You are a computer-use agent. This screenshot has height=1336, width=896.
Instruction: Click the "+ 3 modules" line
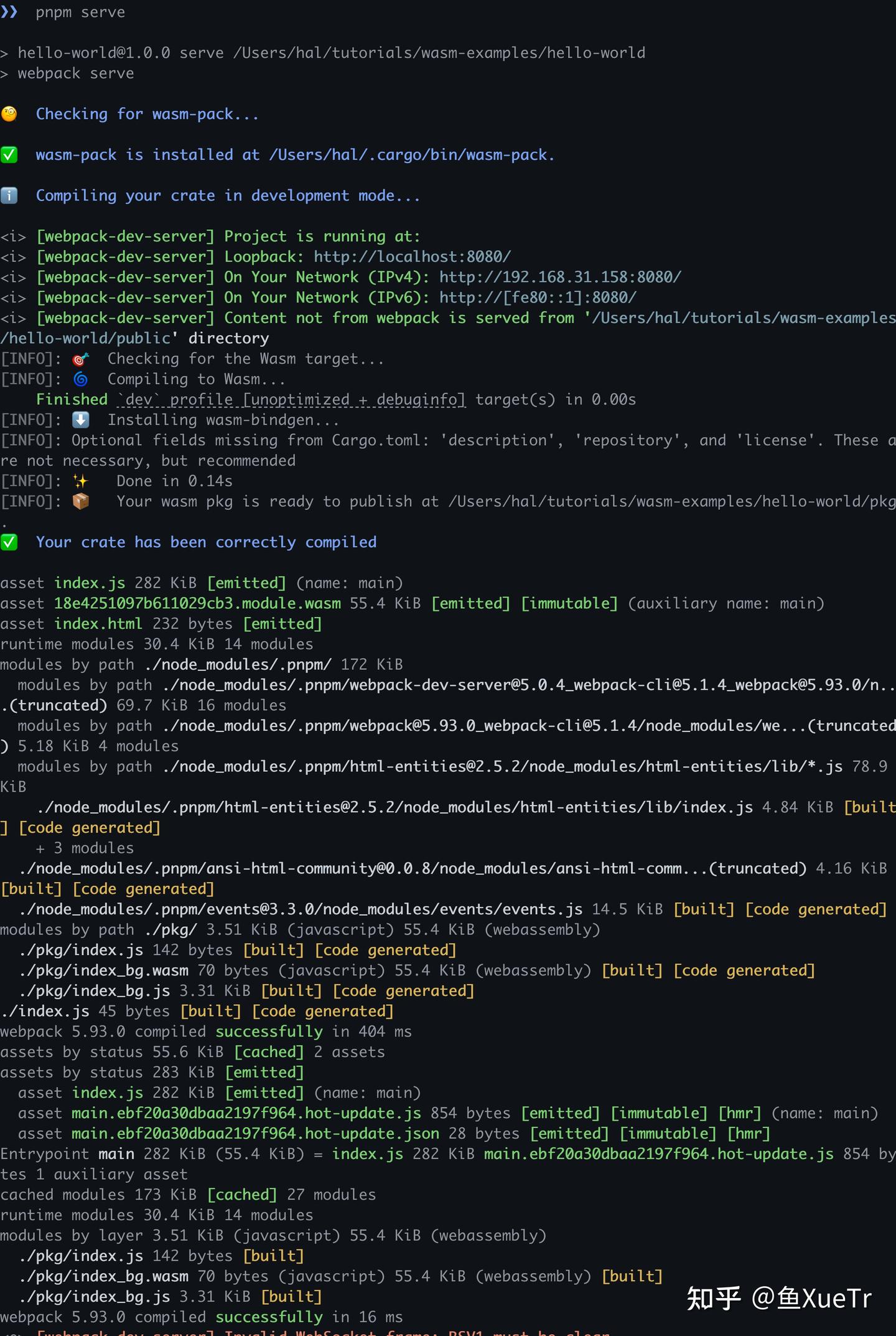pyautogui.click(x=85, y=848)
